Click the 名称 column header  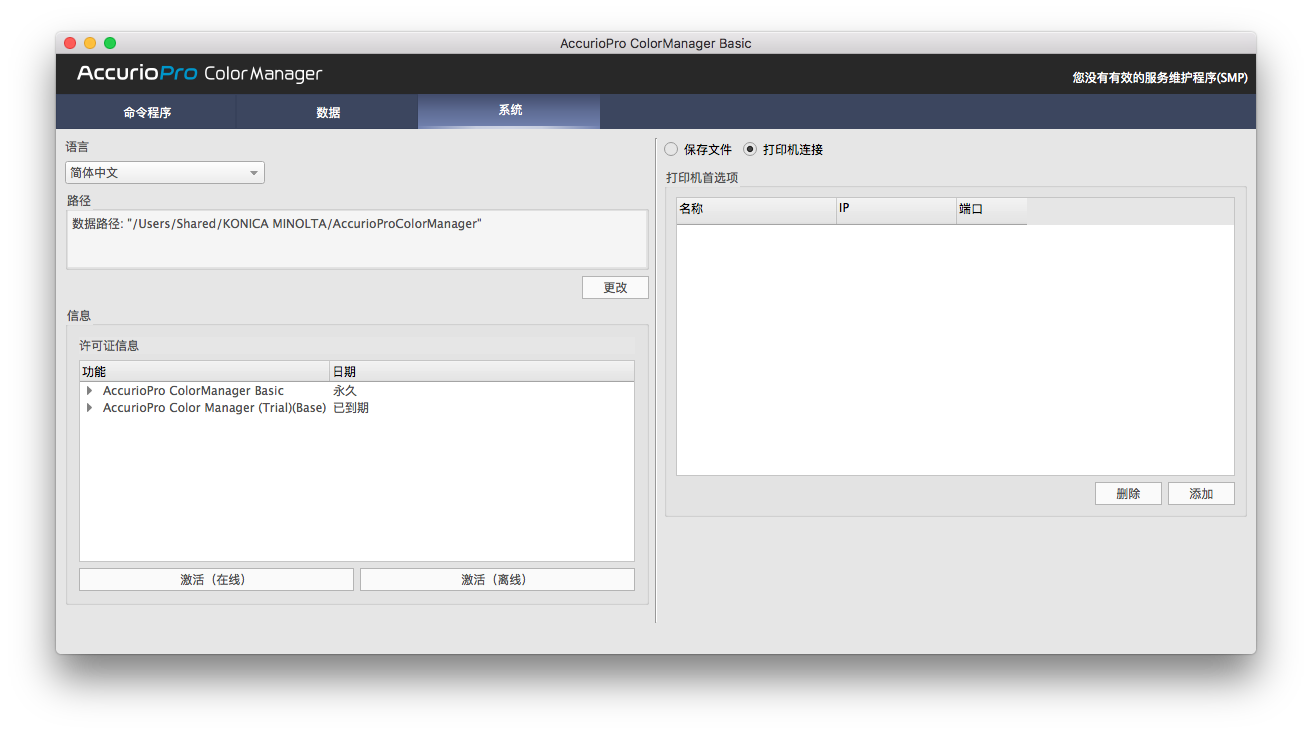(x=756, y=210)
